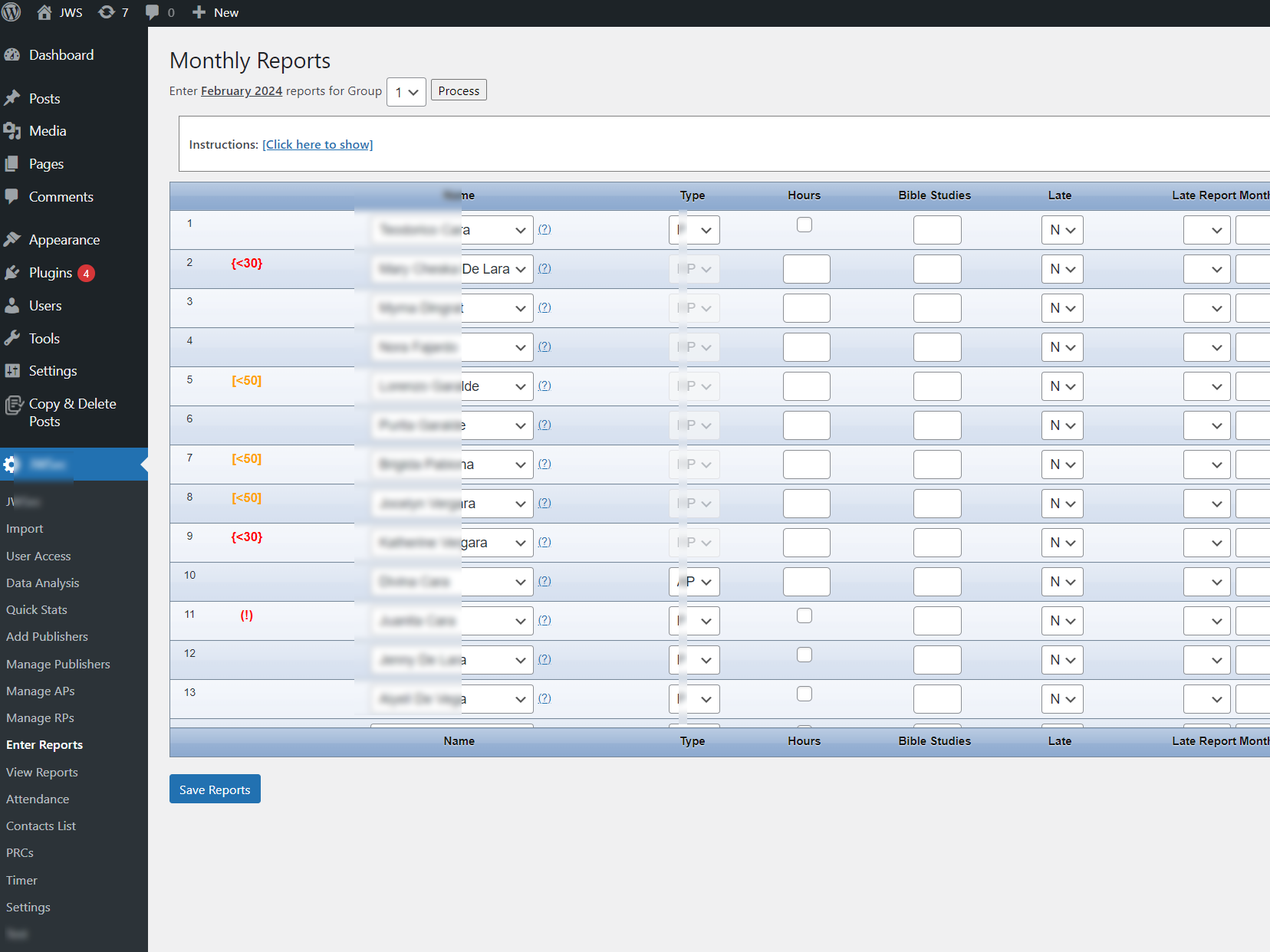Click the Appearance paintbrush icon
Viewport: 1270px width, 952px height.
click(x=12, y=240)
